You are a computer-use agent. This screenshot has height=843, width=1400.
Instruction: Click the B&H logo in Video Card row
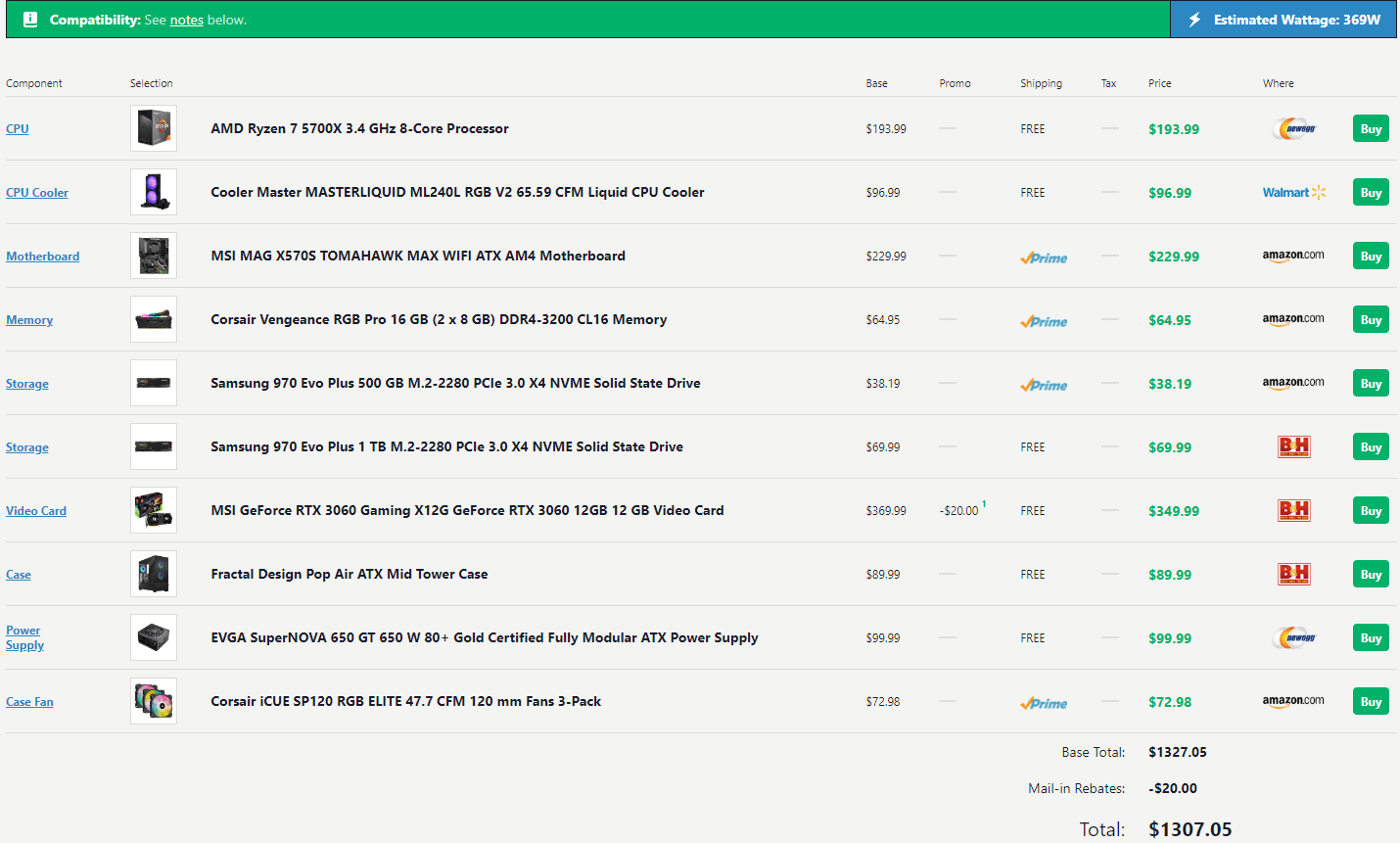click(1294, 510)
